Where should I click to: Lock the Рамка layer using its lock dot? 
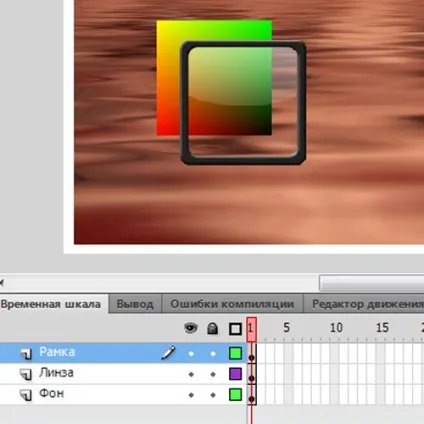click(213, 354)
